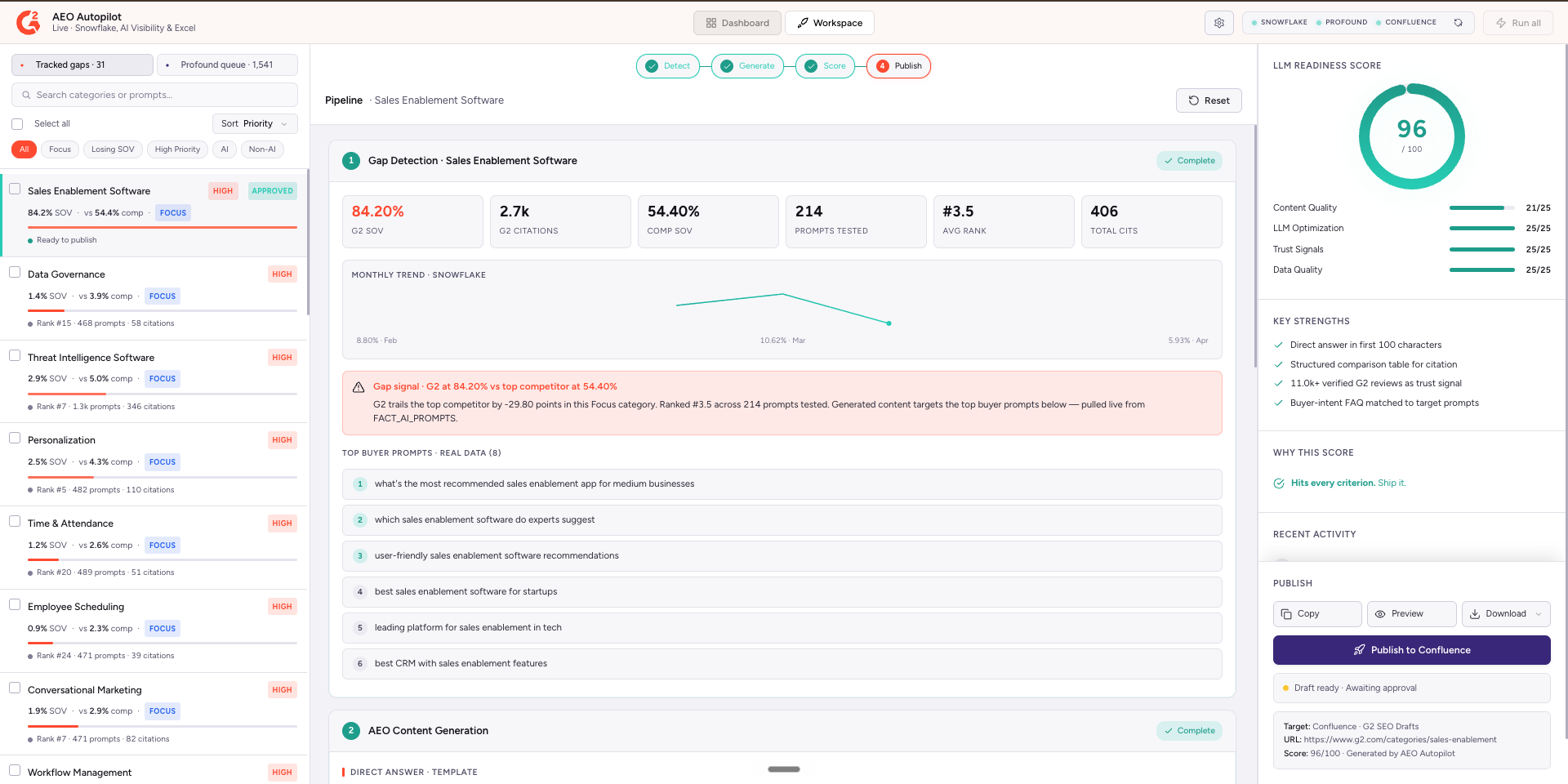This screenshot has height=784, width=1568.
Task: Click the 54.40% Comp SOV card
Action: tap(708, 221)
